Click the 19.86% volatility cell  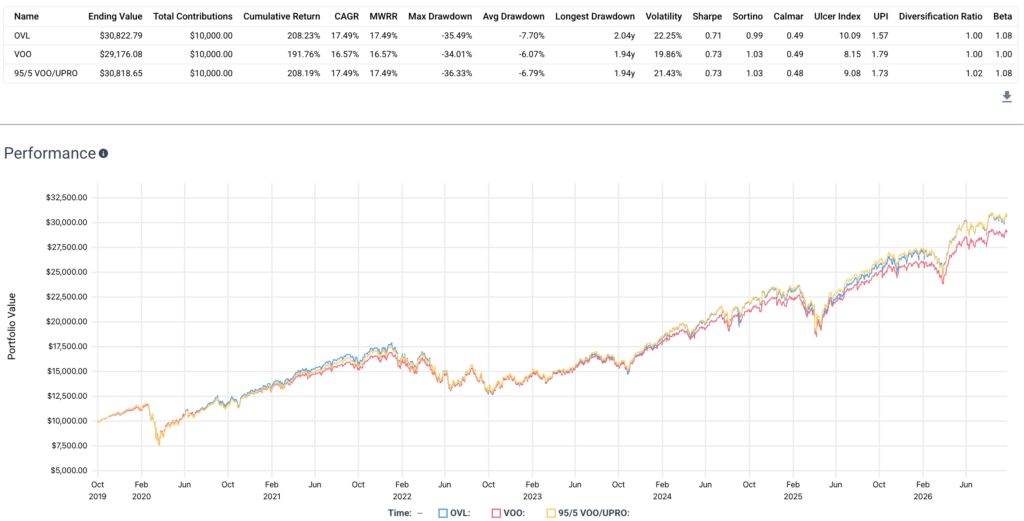(x=669, y=55)
